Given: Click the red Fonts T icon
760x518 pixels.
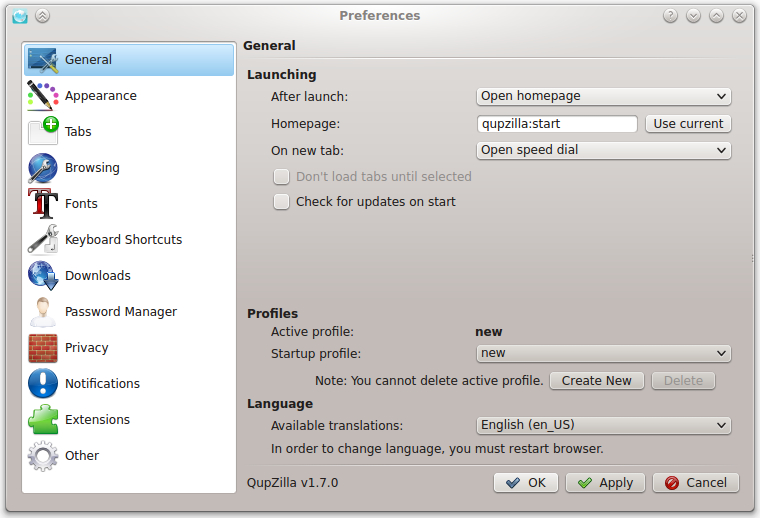Looking at the screenshot, I should [43, 204].
